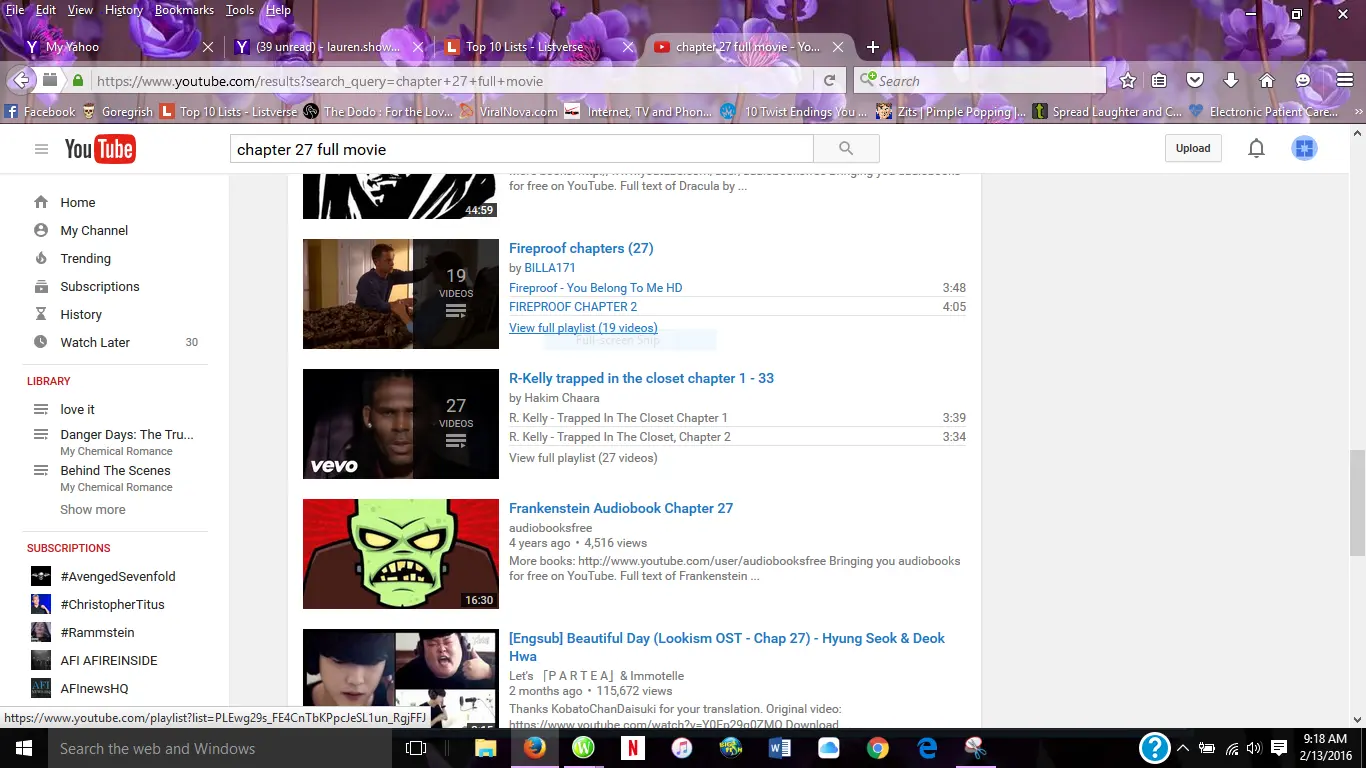The height and width of the screenshot is (768, 1366).
Task: Switch to the (39 unread) Yahoo mail tab
Action: (330, 47)
